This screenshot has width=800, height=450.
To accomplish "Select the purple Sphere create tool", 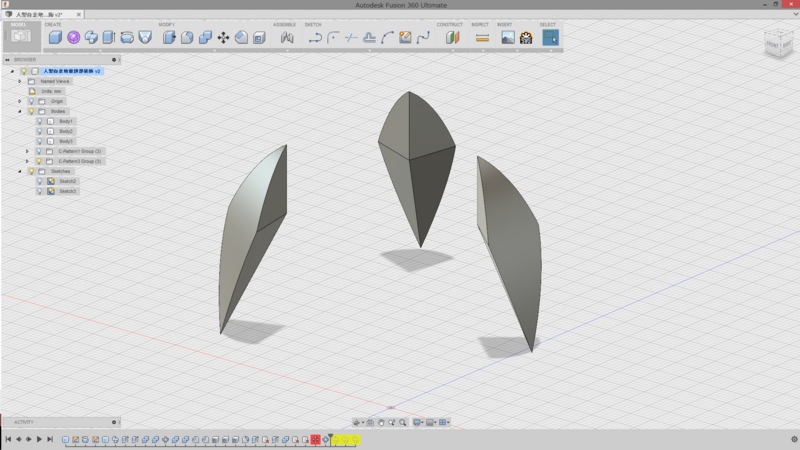I will tap(73, 37).
